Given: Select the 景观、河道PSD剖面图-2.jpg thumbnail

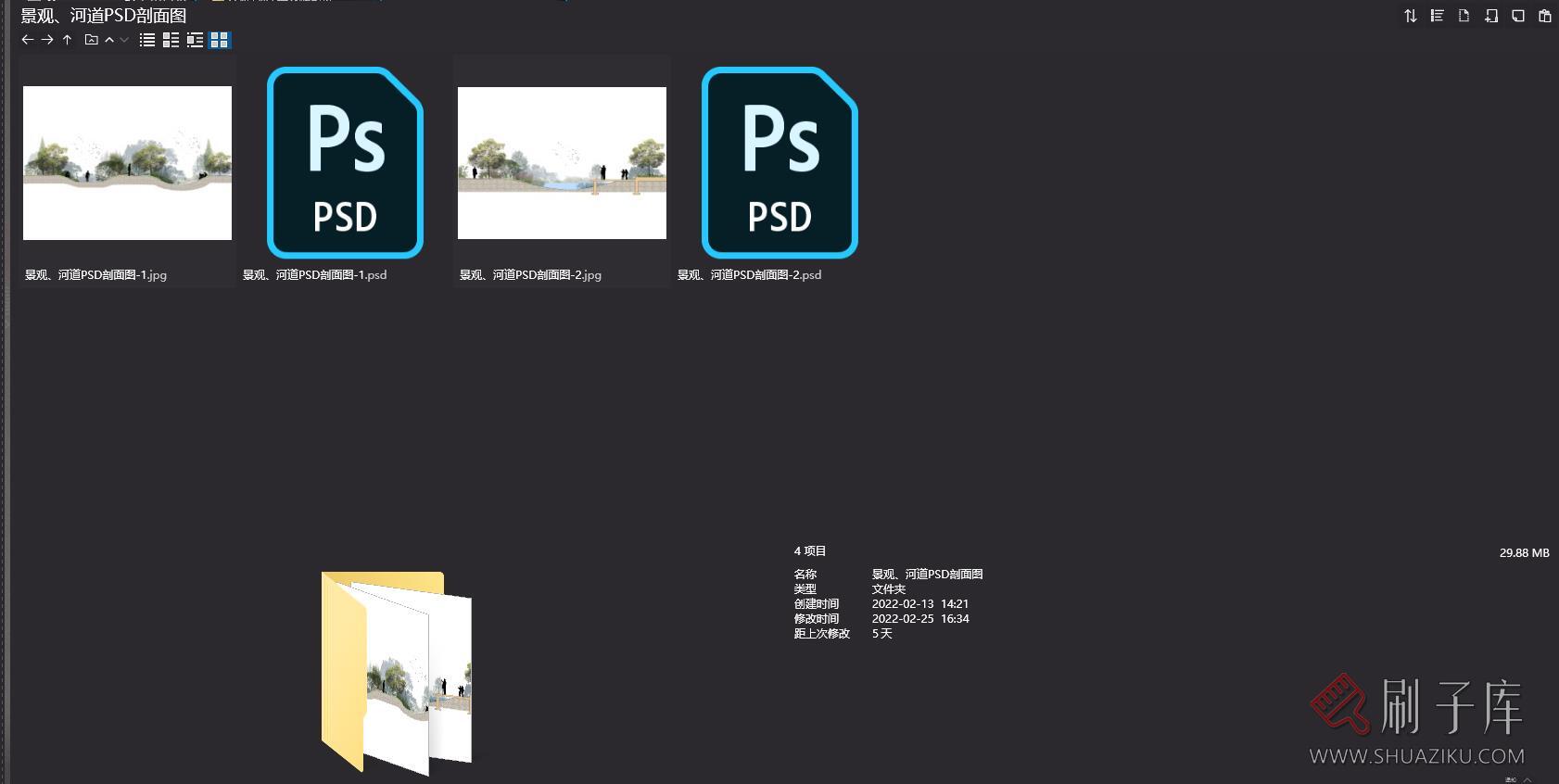Looking at the screenshot, I should [x=562, y=163].
